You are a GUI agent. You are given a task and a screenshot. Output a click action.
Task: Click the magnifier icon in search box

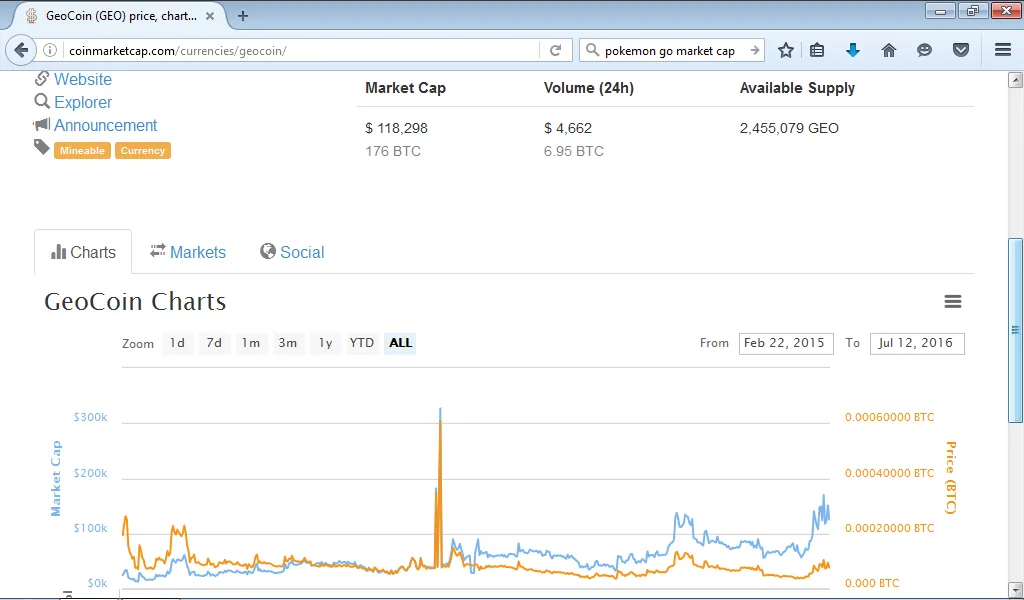(592, 50)
